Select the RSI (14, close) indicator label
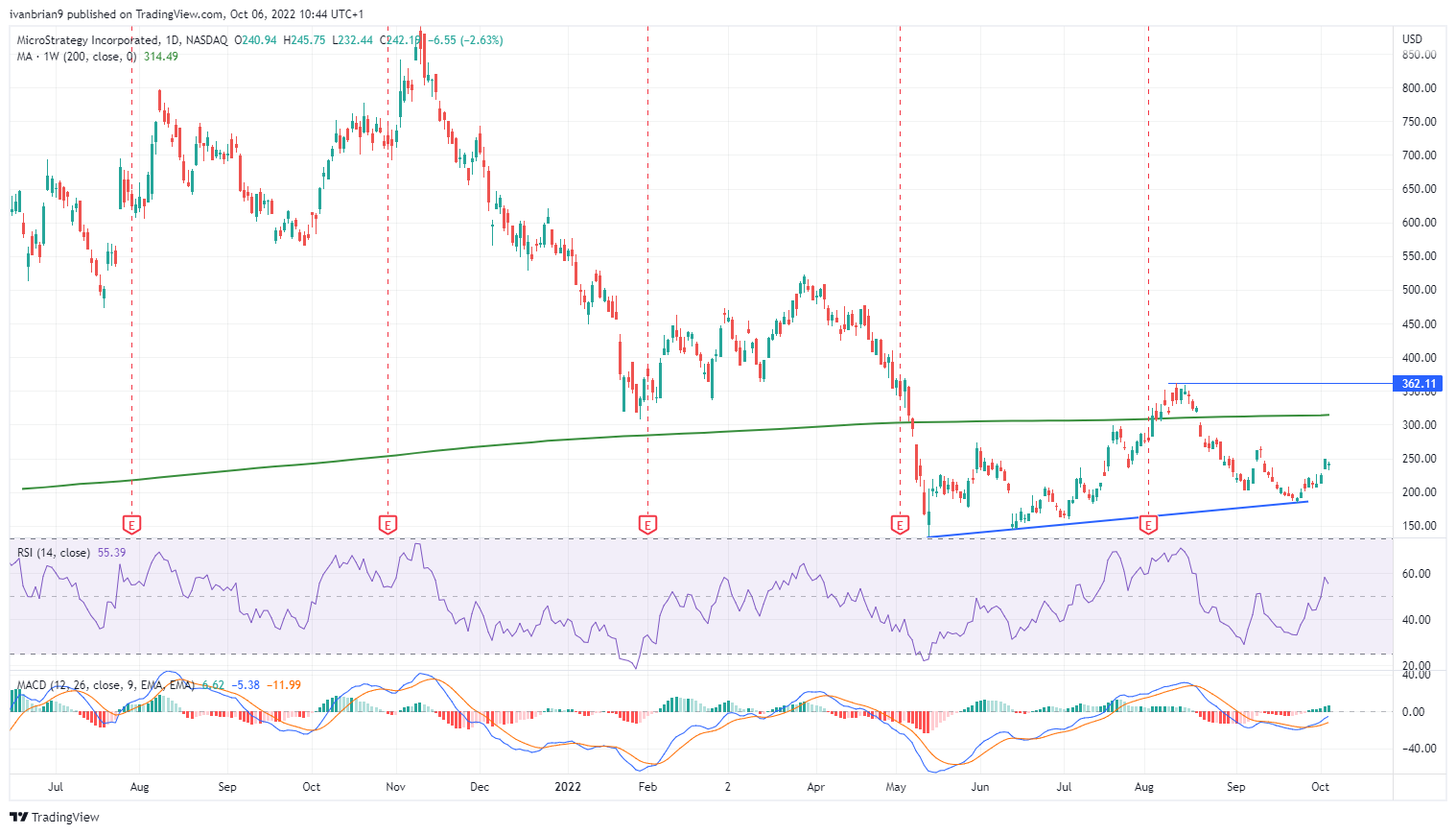The width and height of the screenshot is (1456, 834). point(54,553)
